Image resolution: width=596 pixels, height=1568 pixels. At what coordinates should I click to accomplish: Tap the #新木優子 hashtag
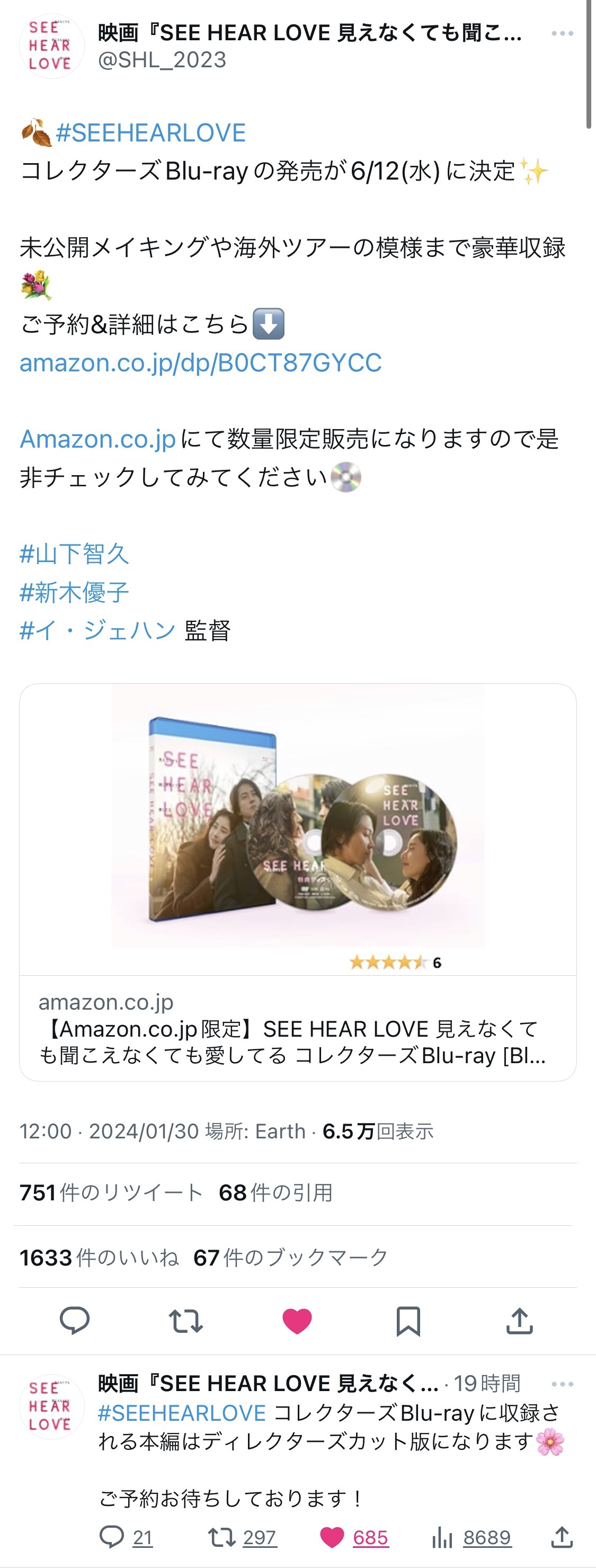[74, 592]
